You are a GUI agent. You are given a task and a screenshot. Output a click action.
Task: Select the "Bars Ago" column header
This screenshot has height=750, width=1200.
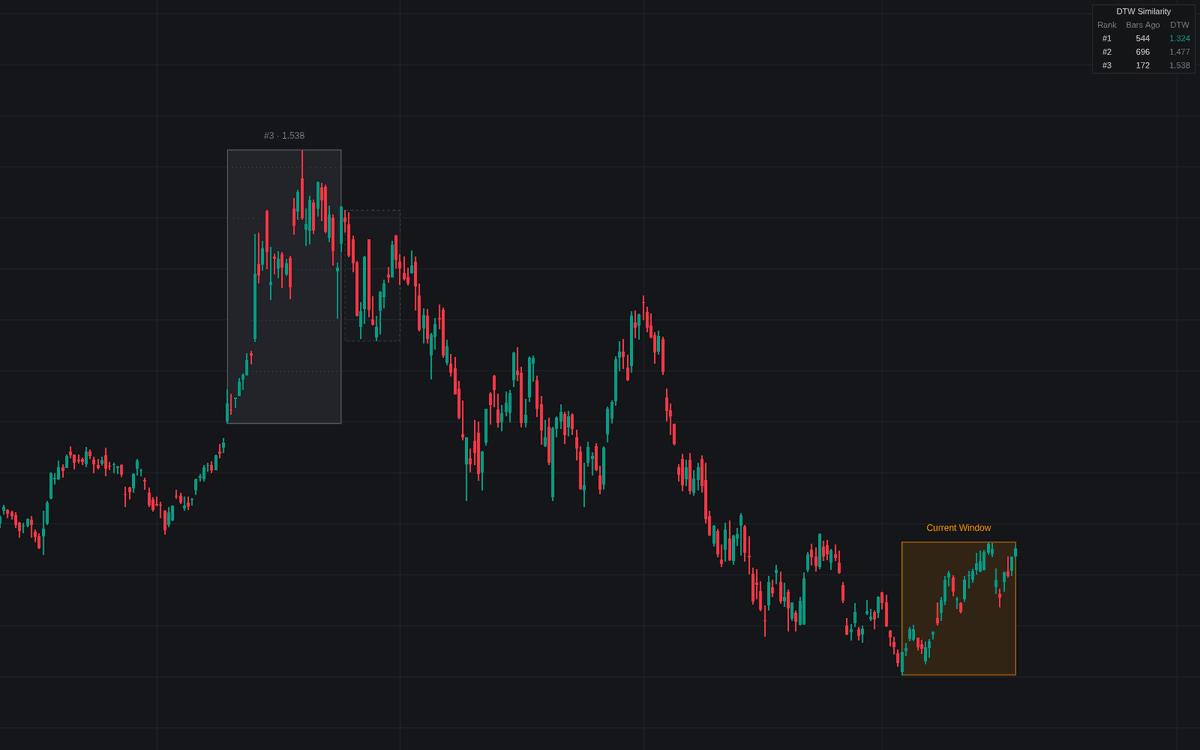(x=1143, y=25)
